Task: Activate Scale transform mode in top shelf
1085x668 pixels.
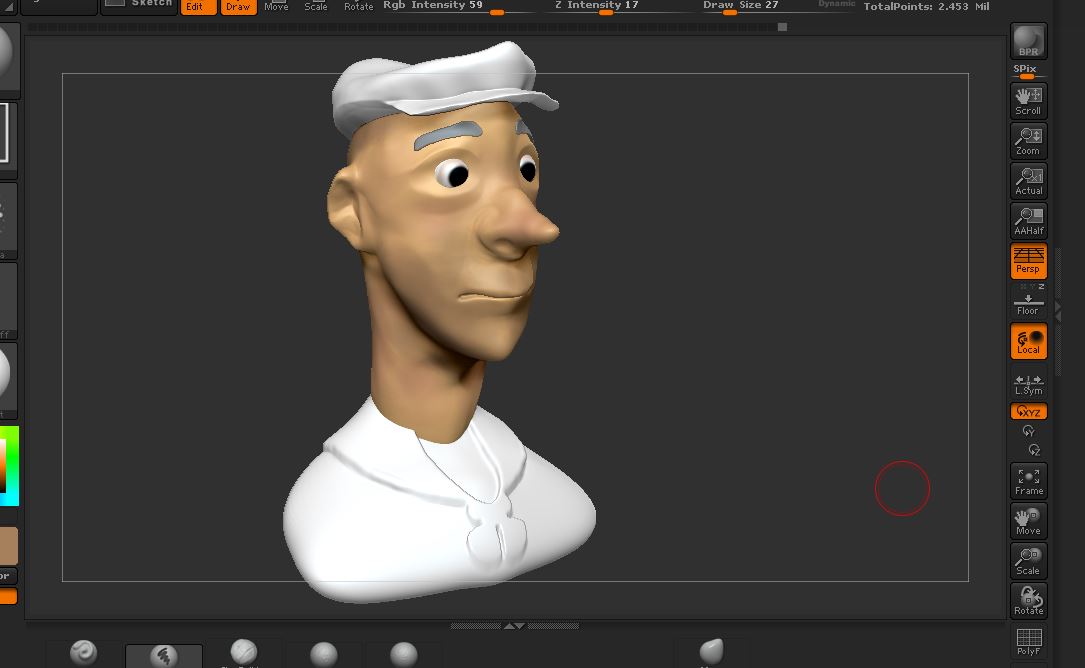Action: point(316,6)
